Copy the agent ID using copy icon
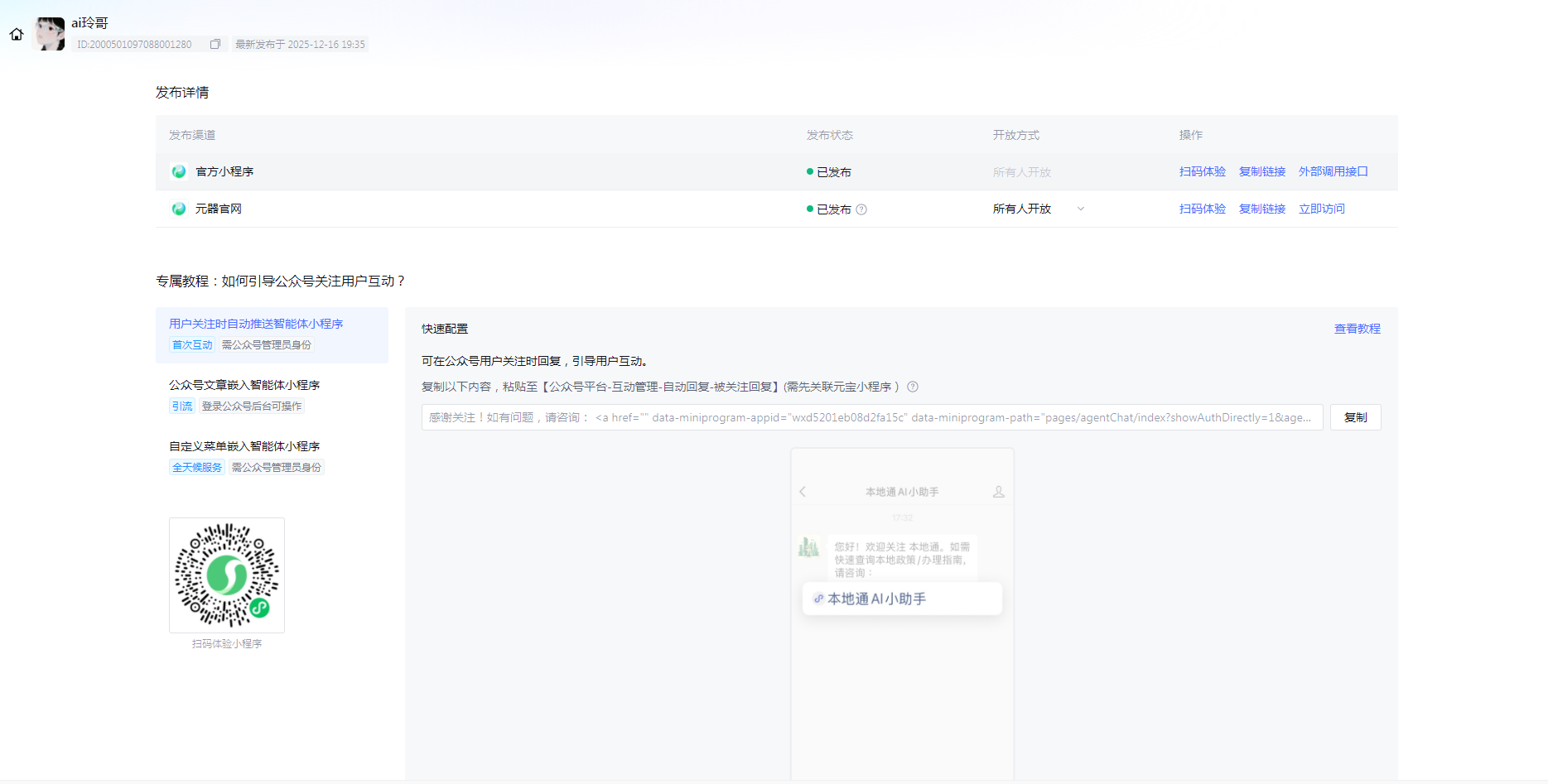 pyautogui.click(x=215, y=44)
